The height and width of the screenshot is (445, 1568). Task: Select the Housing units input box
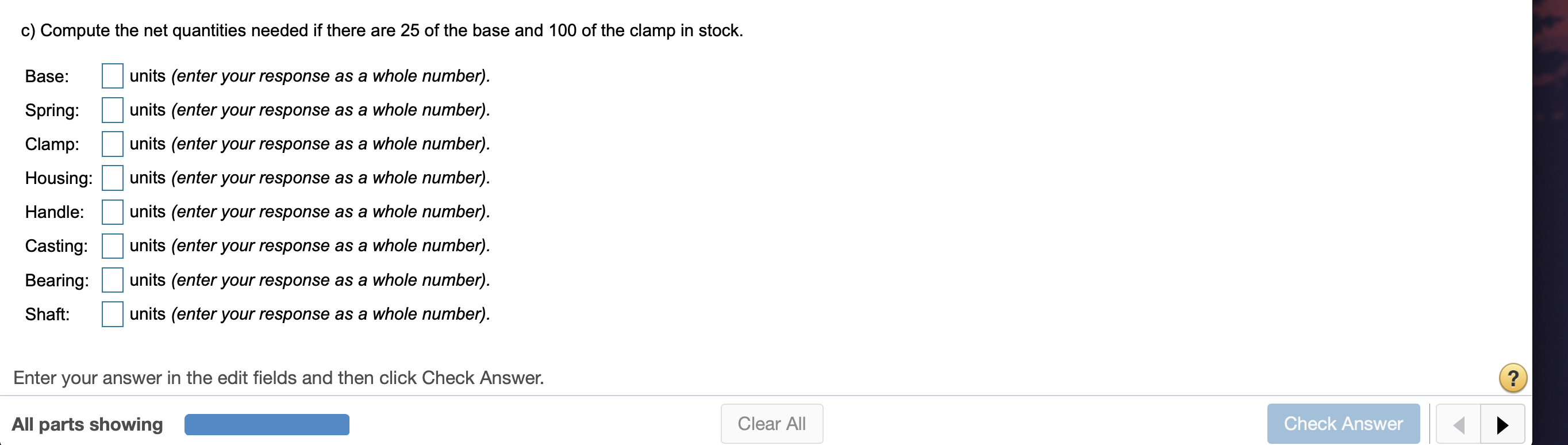112,178
